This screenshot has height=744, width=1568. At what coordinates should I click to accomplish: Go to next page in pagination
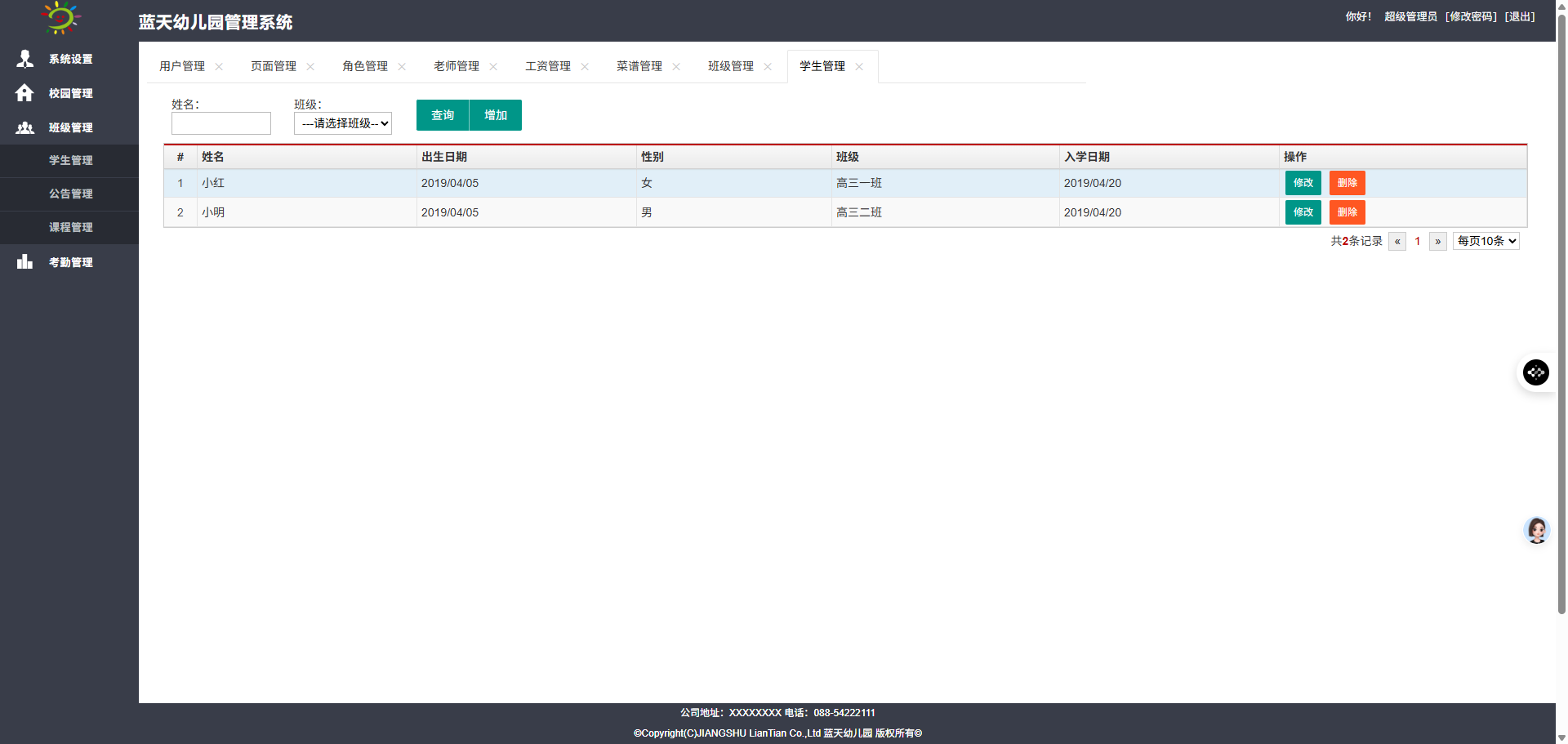coord(1437,241)
